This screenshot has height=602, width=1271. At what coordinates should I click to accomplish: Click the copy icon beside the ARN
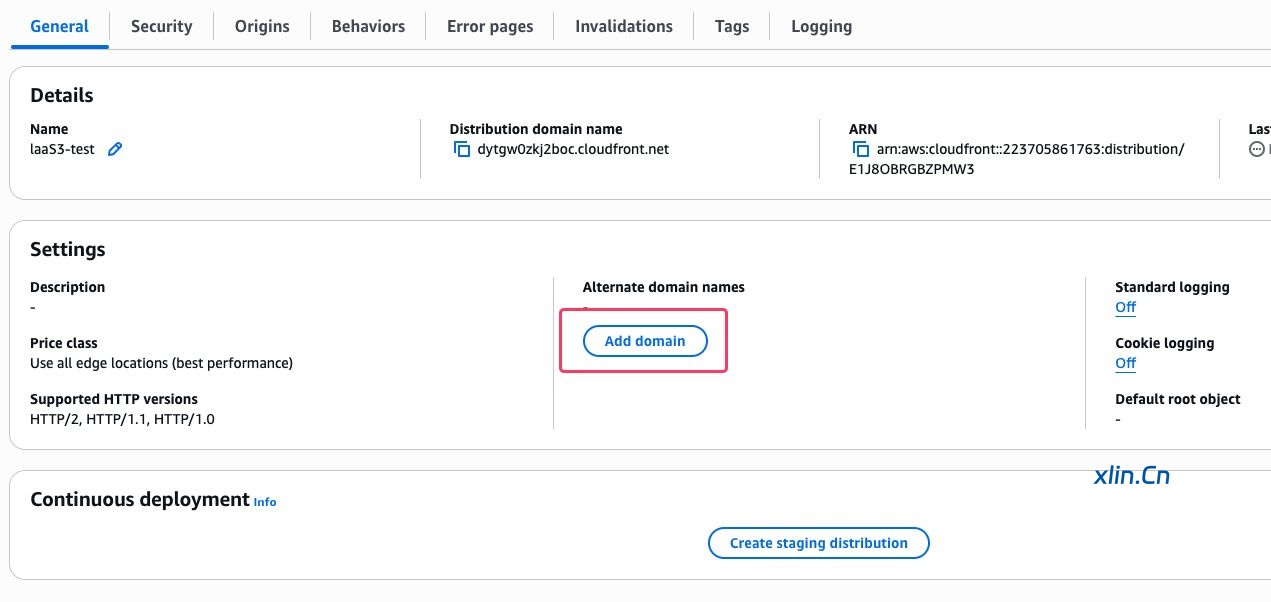860,149
